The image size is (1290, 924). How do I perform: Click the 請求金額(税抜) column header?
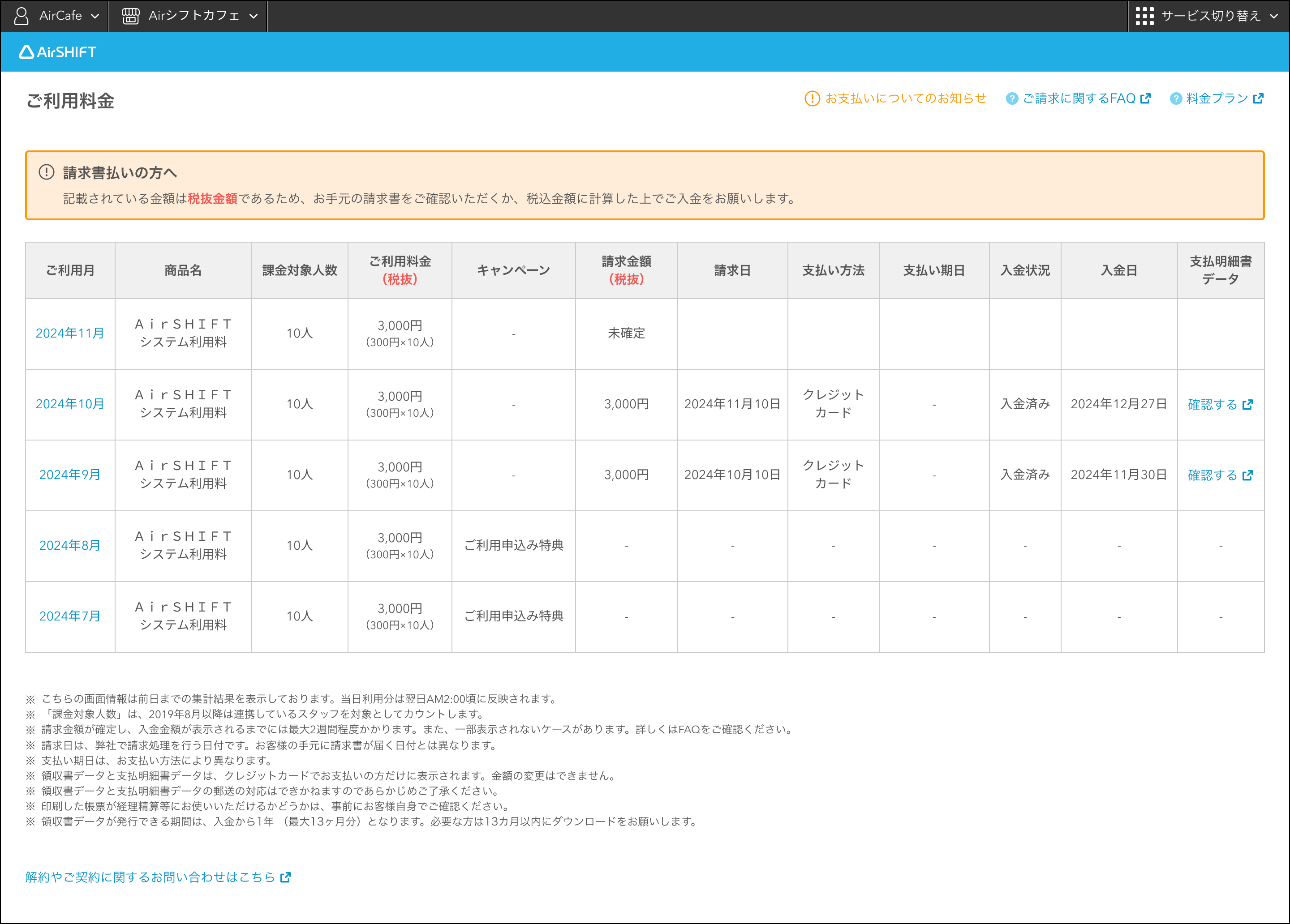626,270
